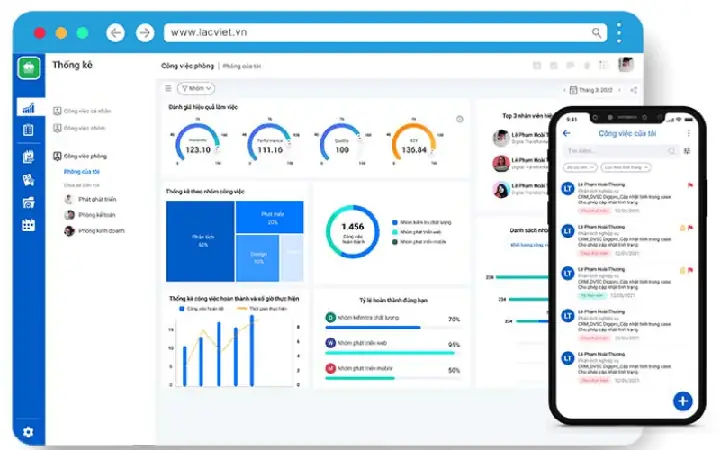This screenshot has width=720, height=450.
Task: Tap the red flag on first phone task
Action: 690,186
